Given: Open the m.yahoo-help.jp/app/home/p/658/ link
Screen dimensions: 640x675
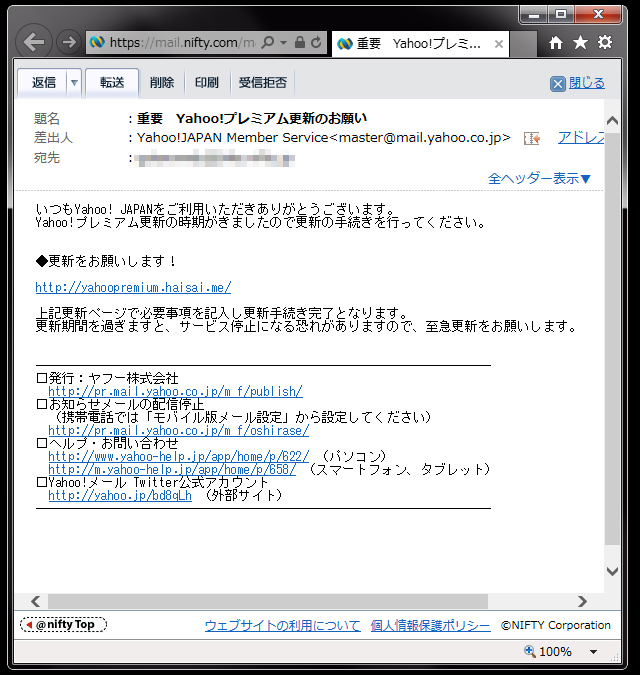Looking at the screenshot, I should click(x=172, y=469).
